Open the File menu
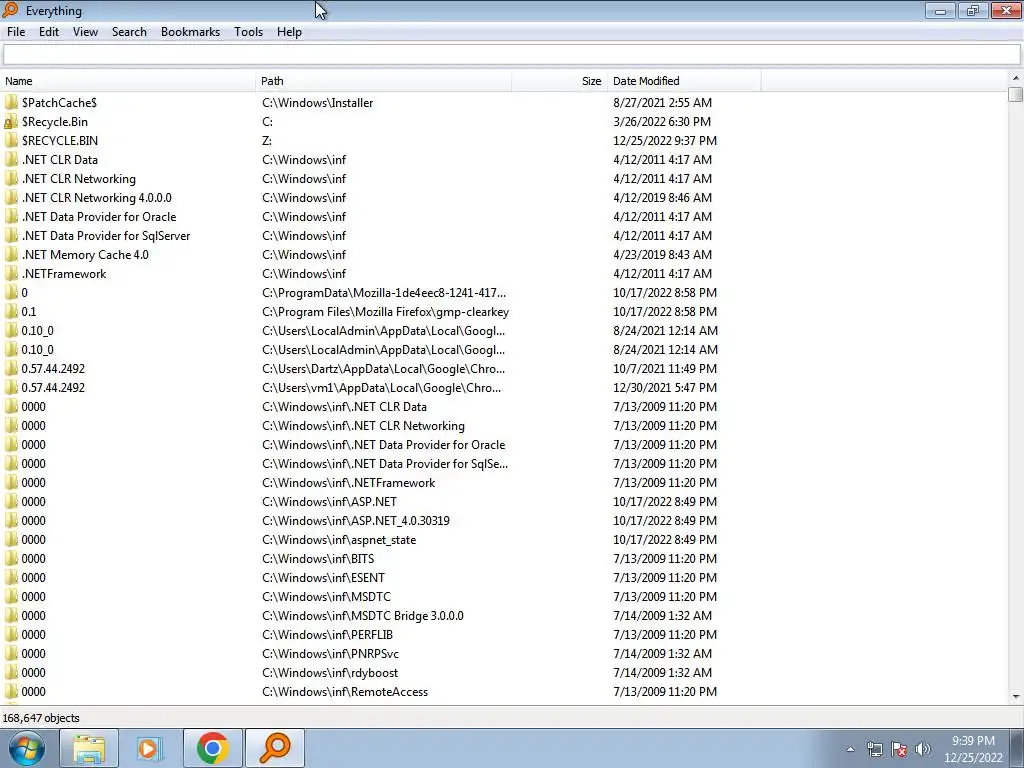Image resolution: width=1024 pixels, height=768 pixels. pyautogui.click(x=16, y=32)
